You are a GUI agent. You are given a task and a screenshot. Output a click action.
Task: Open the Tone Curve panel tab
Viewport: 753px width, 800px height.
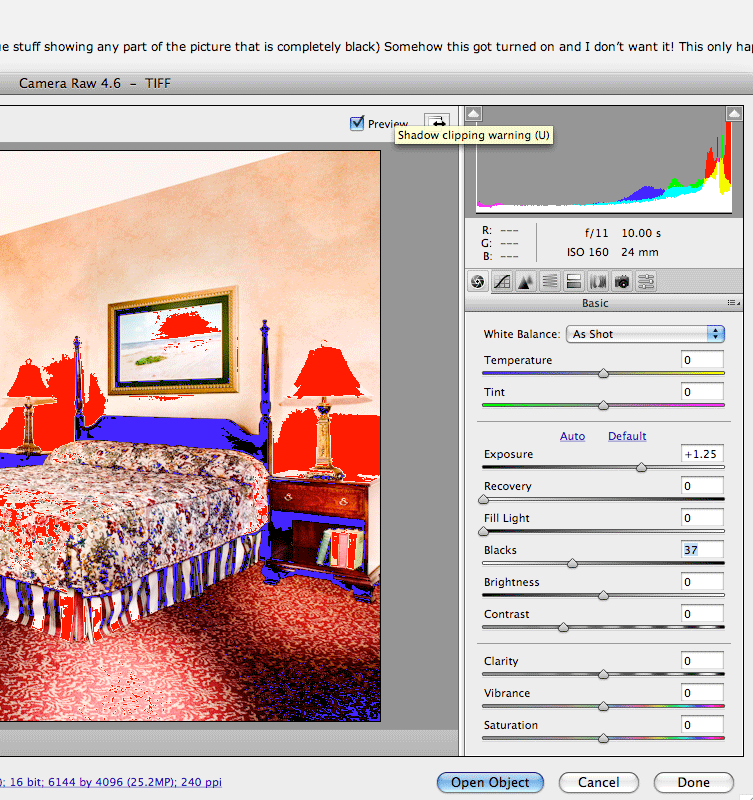tap(502, 282)
